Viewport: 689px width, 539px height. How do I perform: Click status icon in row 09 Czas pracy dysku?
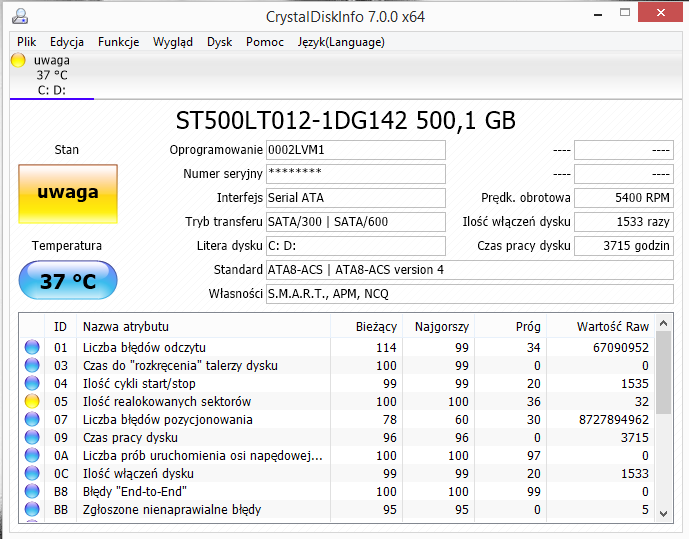pos(32,437)
